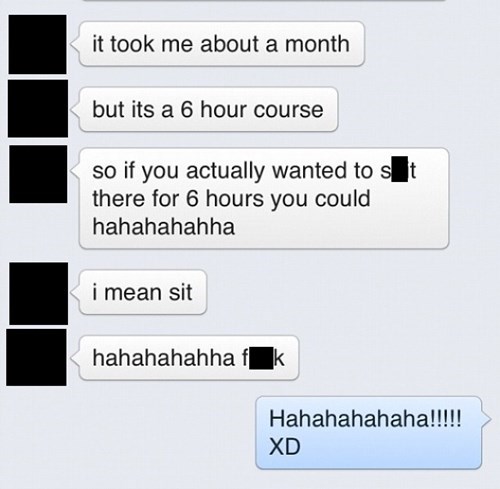Click 'there for 6 hours you could' line
Screen dimensions: 500x489
(231, 199)
